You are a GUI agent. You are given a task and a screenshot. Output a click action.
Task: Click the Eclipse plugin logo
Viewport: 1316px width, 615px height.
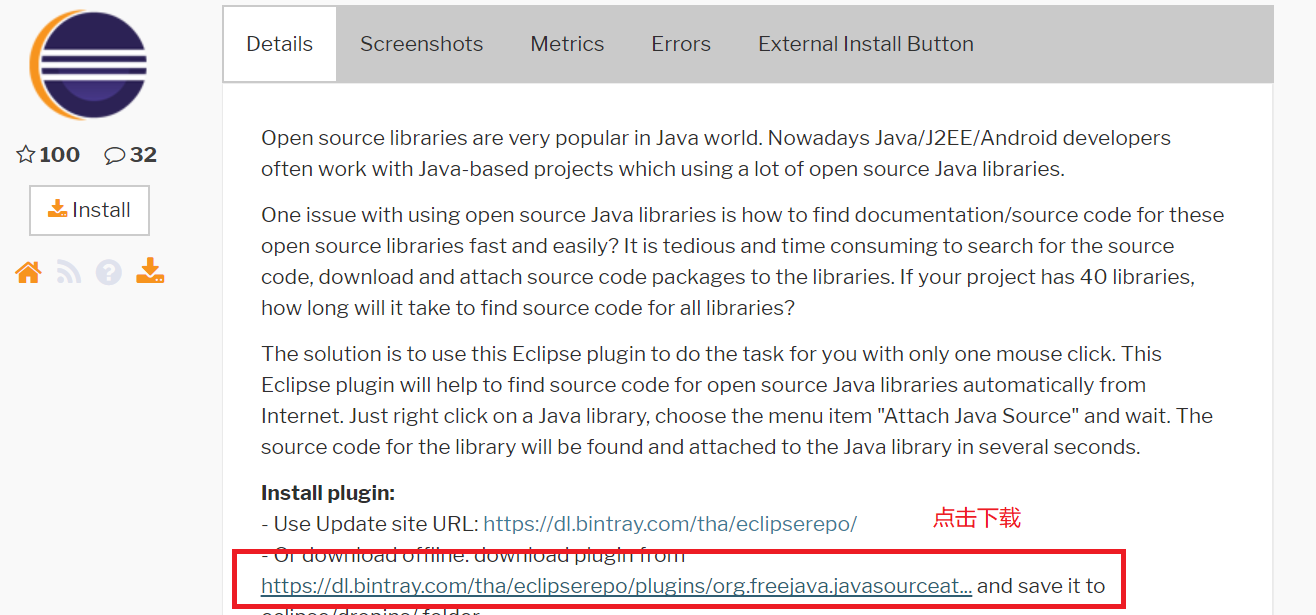(x=88, y=64)
